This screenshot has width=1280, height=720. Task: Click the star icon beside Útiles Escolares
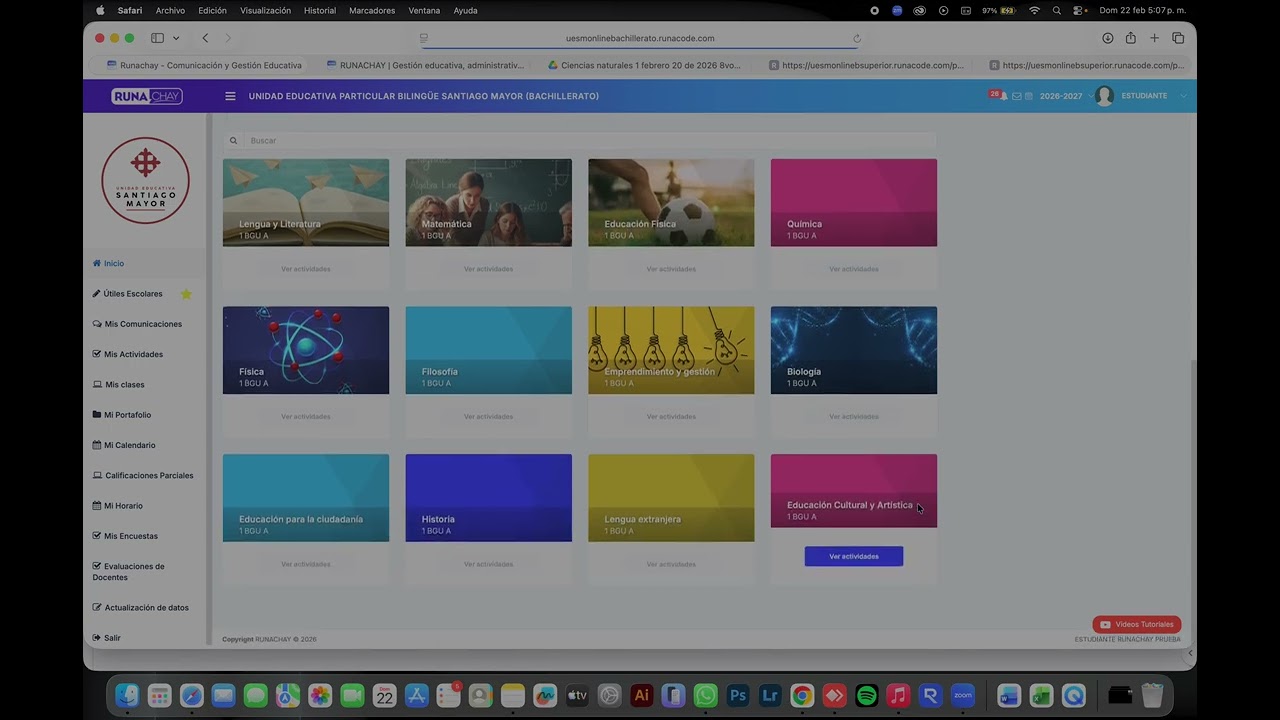(186, 294)
